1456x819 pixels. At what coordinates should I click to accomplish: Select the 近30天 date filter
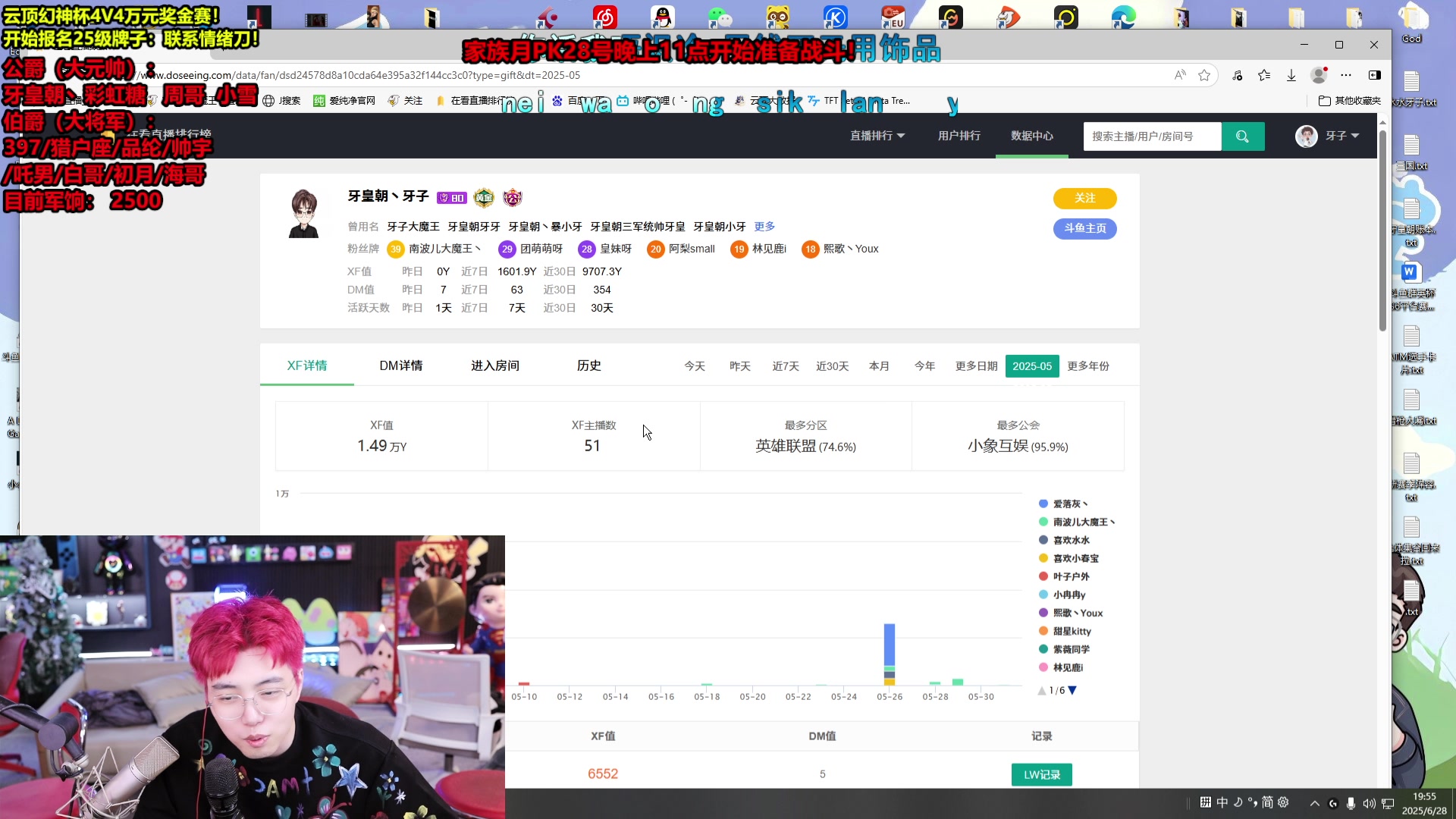pyautogui.click(x=832, y=366)
